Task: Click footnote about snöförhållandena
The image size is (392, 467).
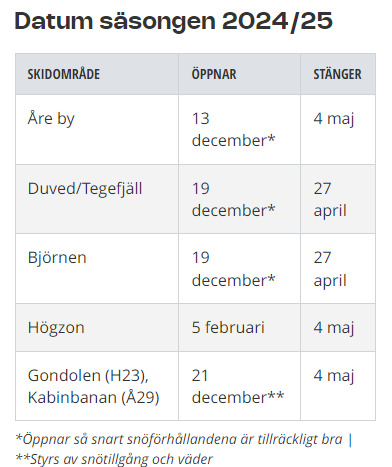Action: click(184, 439)
